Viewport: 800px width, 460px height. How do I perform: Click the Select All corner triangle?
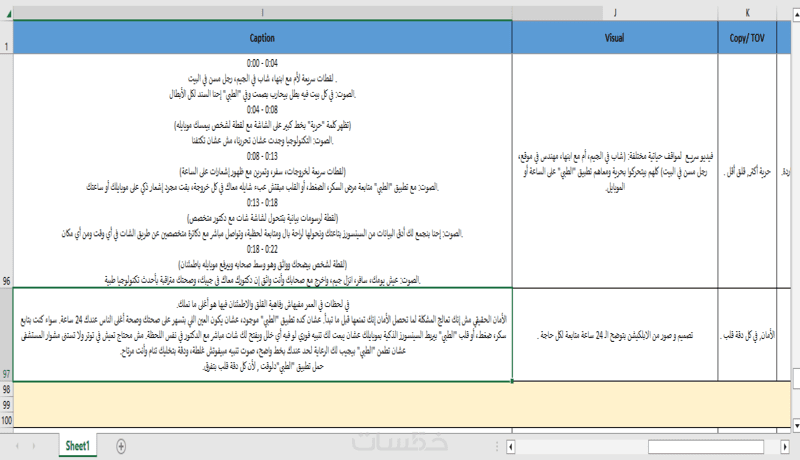click(x=7, y=14)
